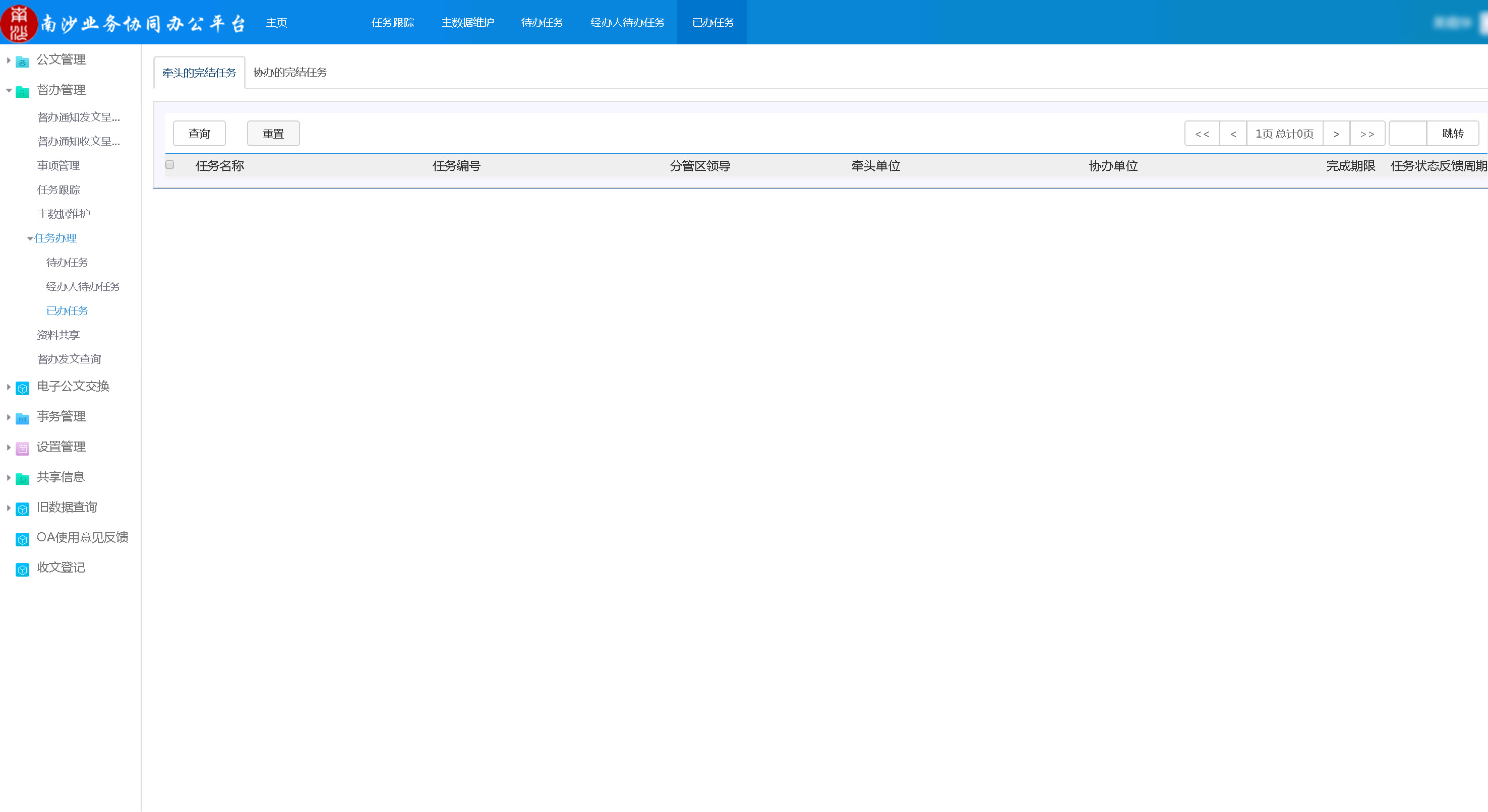Click the 重置 button
The height and width of the screenshot is (812, 1488).
click(273, 134)
